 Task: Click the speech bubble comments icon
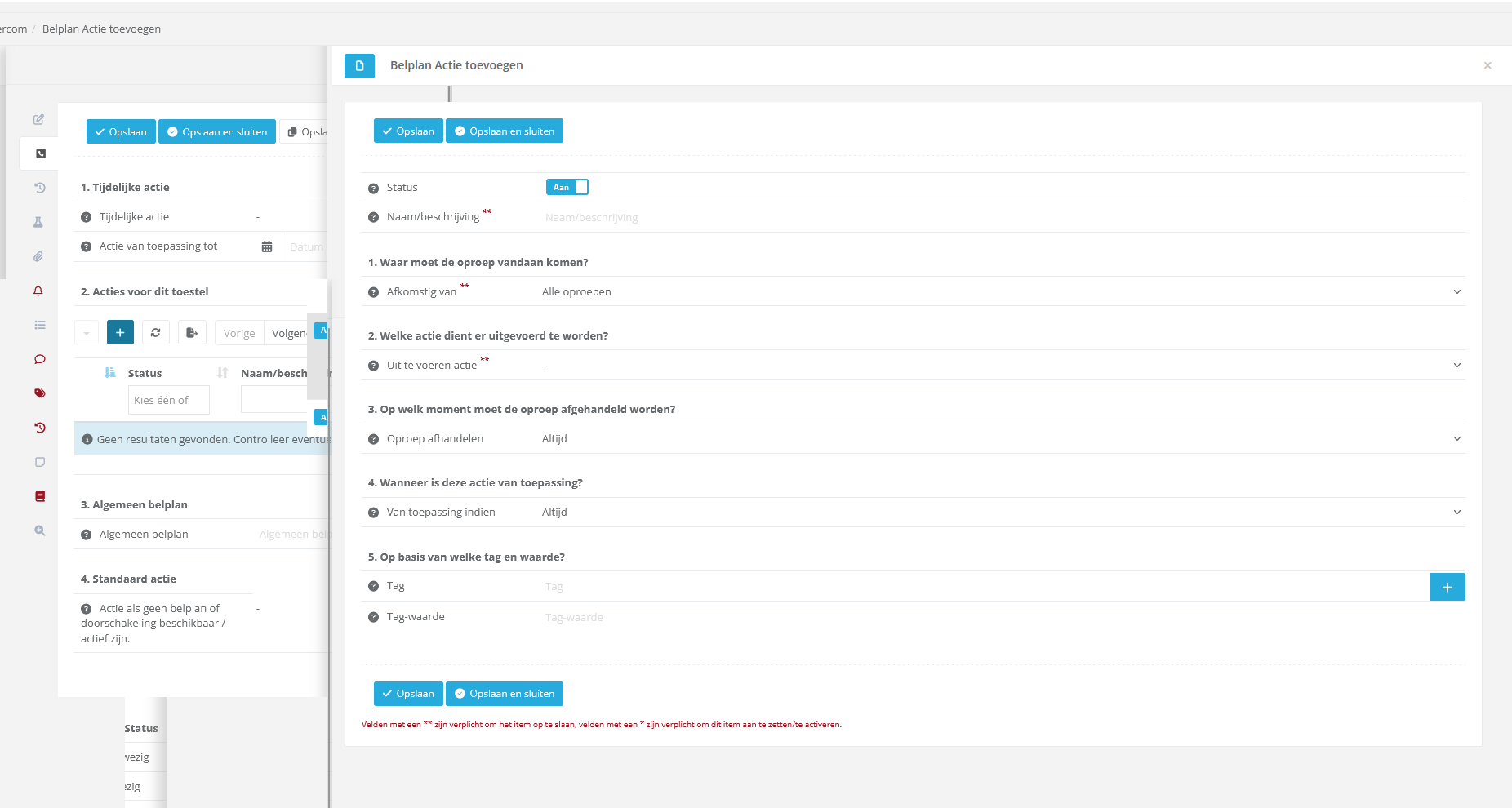point(39,359)
